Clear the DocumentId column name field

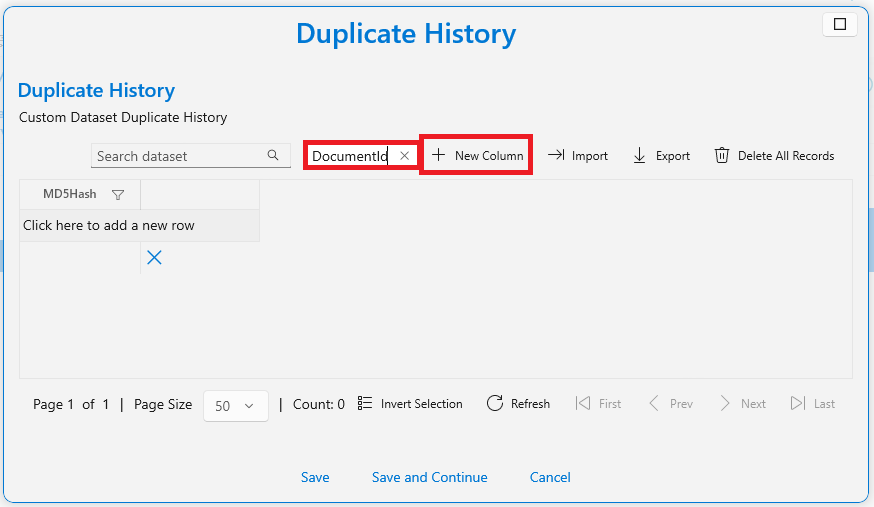(x=405, y=156)
